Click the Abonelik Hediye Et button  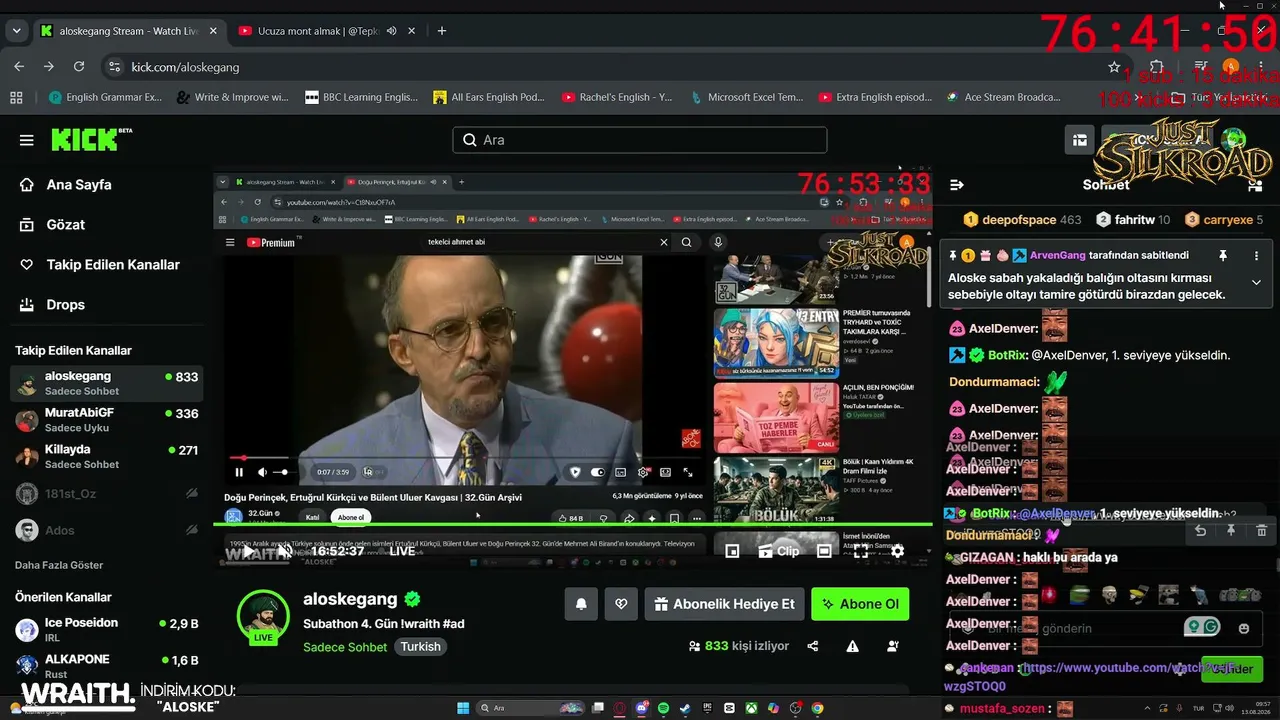tap(725, 604)
